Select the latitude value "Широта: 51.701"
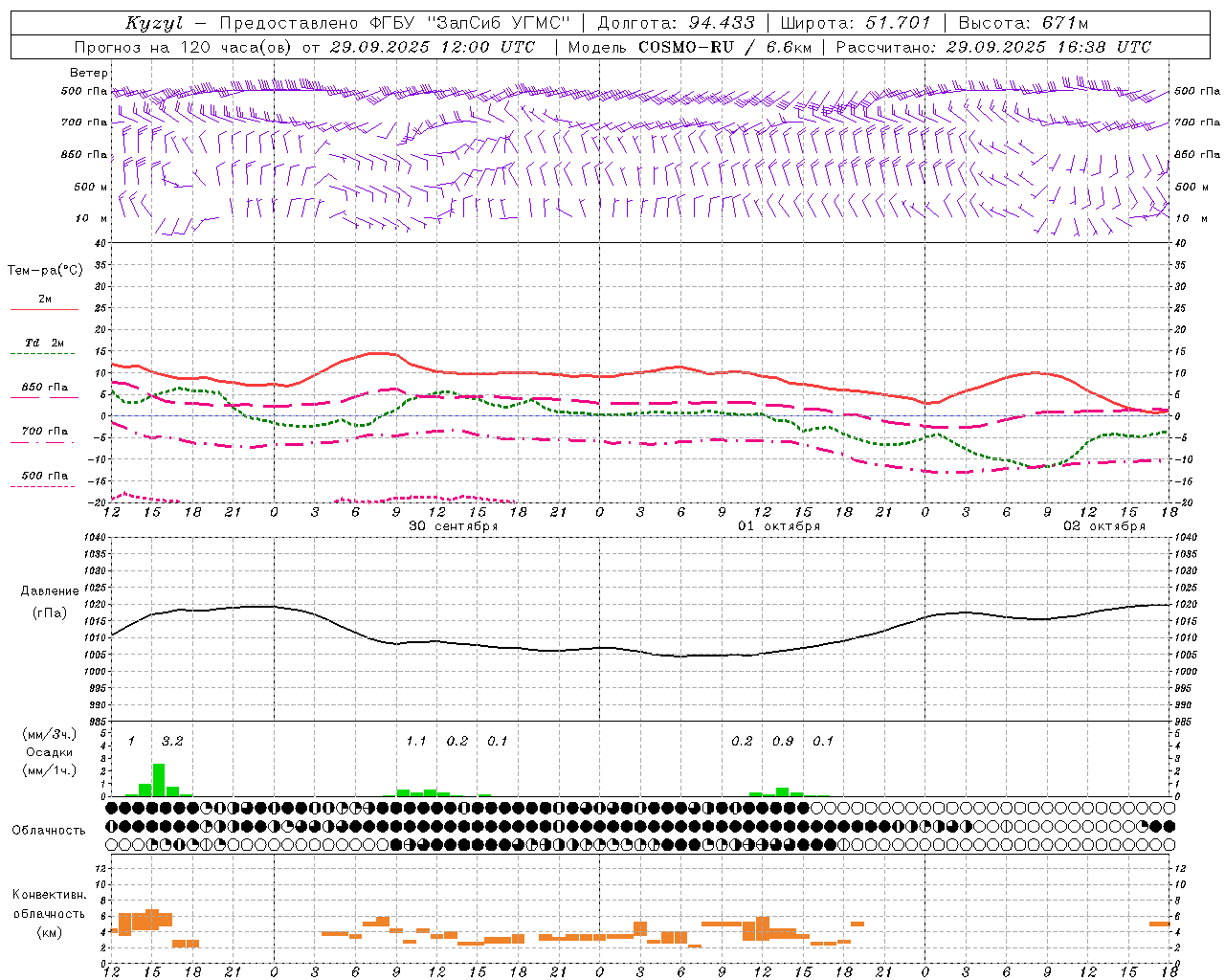This screenshot has height=980, width=1225. 856,23
